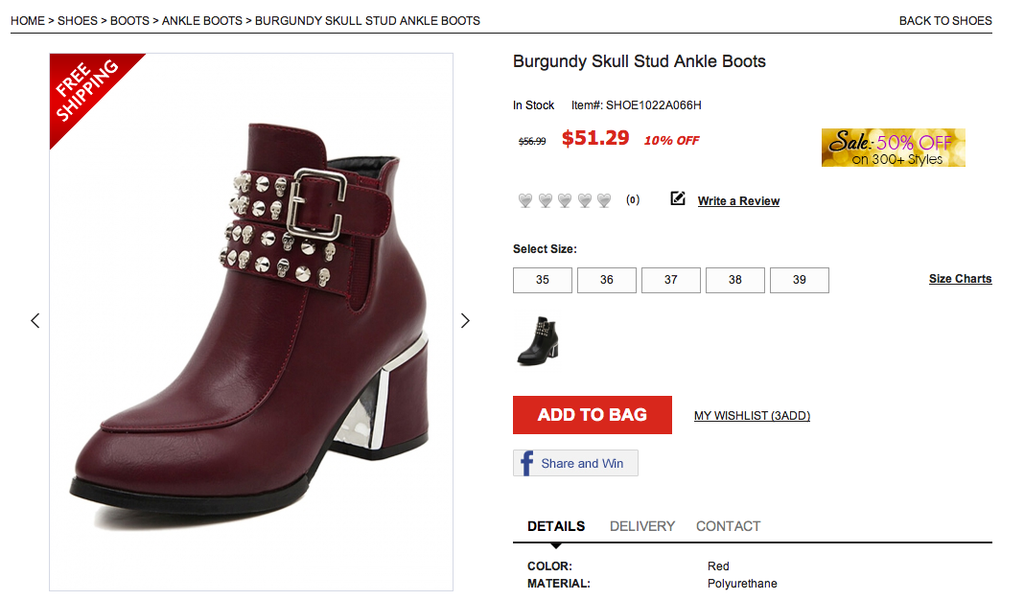Click the previous image arrow
1024x600 pixels.
pos(35,321)
